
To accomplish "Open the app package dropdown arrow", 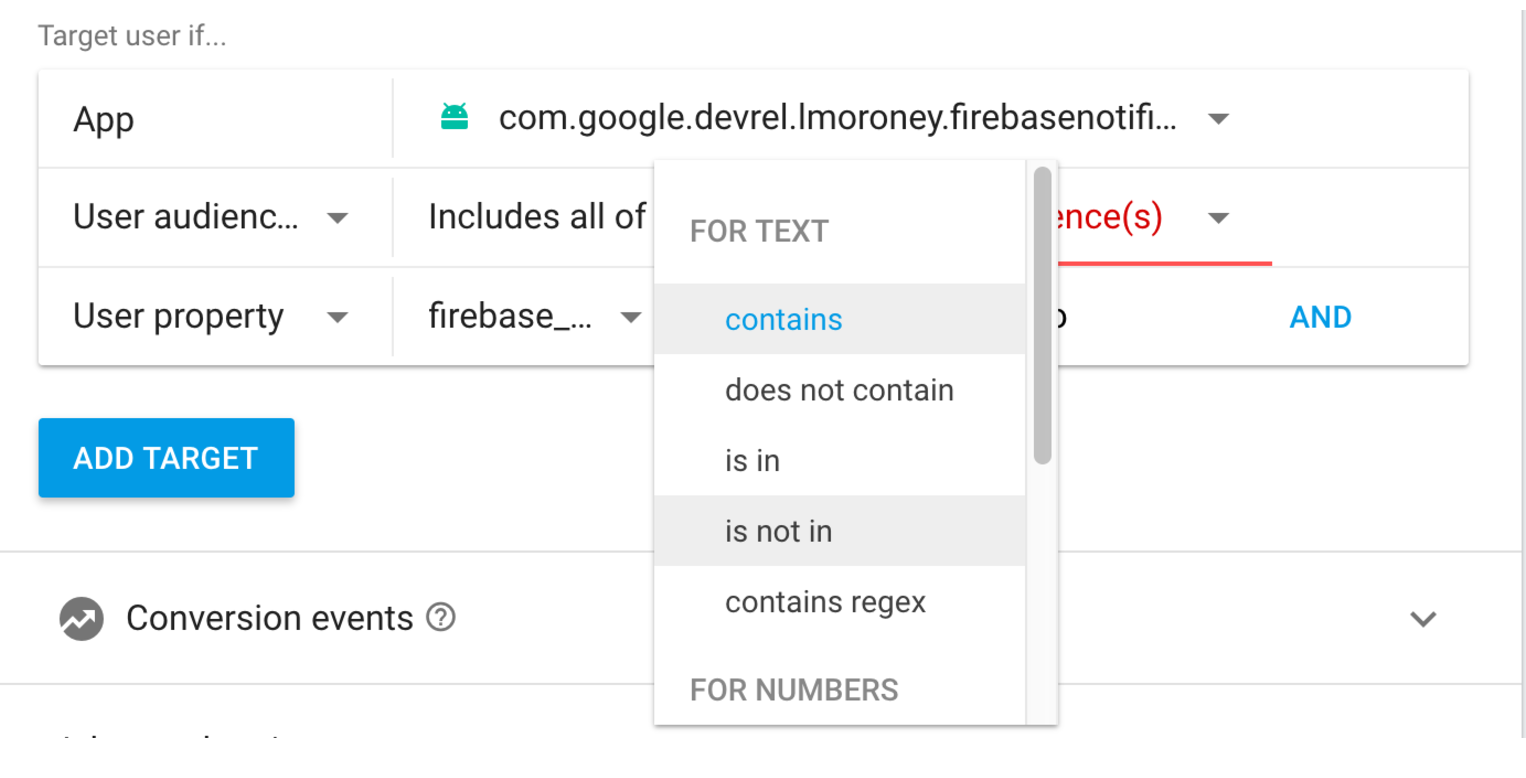I will coord(1218,119).
